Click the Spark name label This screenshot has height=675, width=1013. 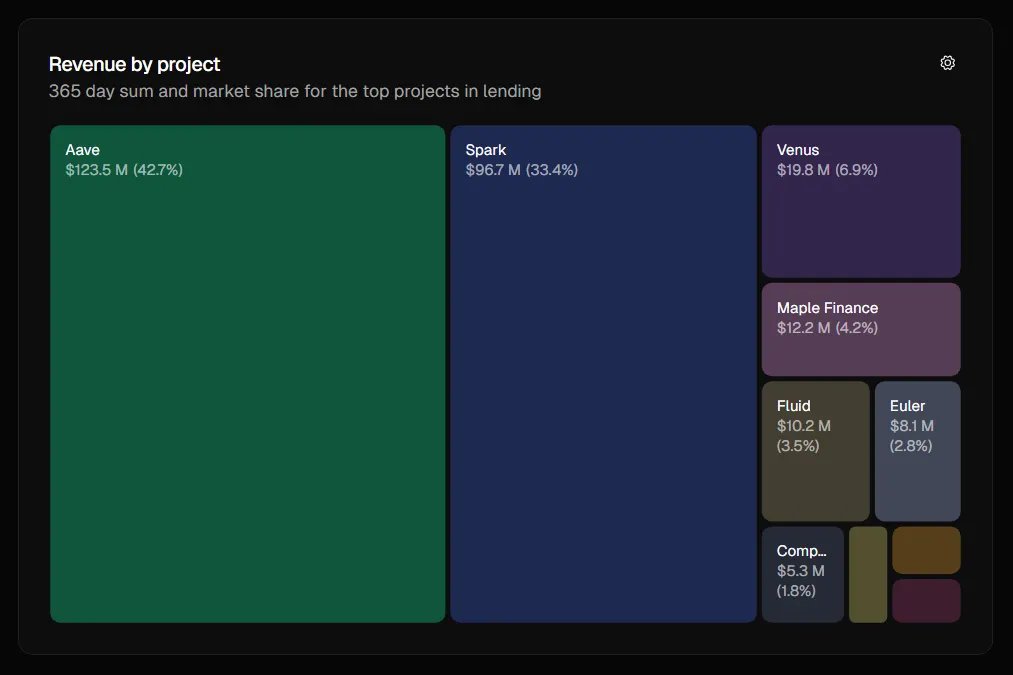tap(486, 150)
